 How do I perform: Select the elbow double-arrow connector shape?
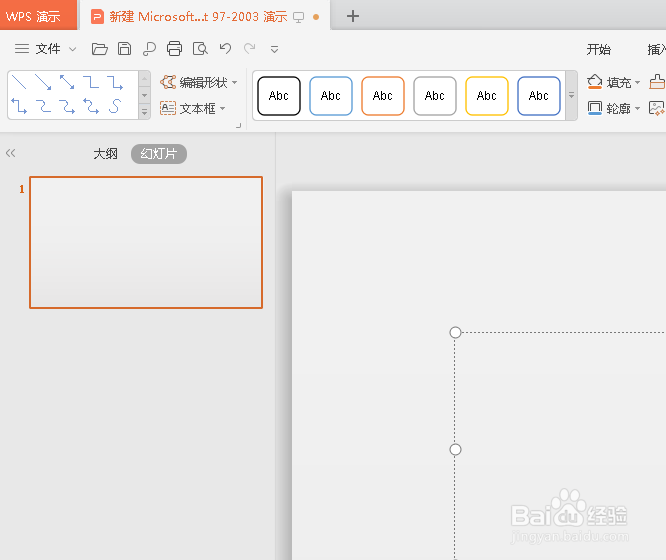click(x=19, y=106)
